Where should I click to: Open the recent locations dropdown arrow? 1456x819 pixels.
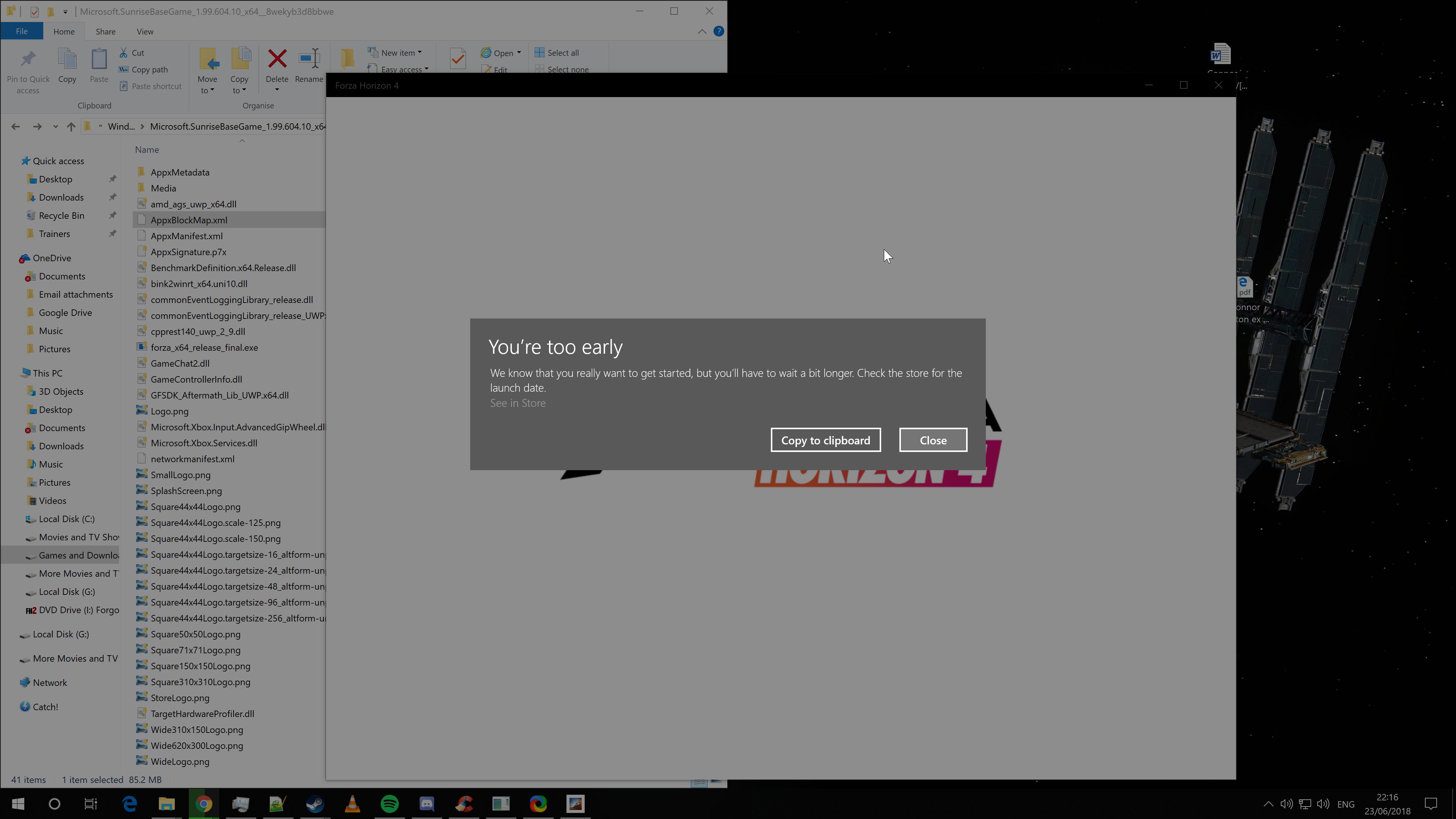[x=55, y=127]
